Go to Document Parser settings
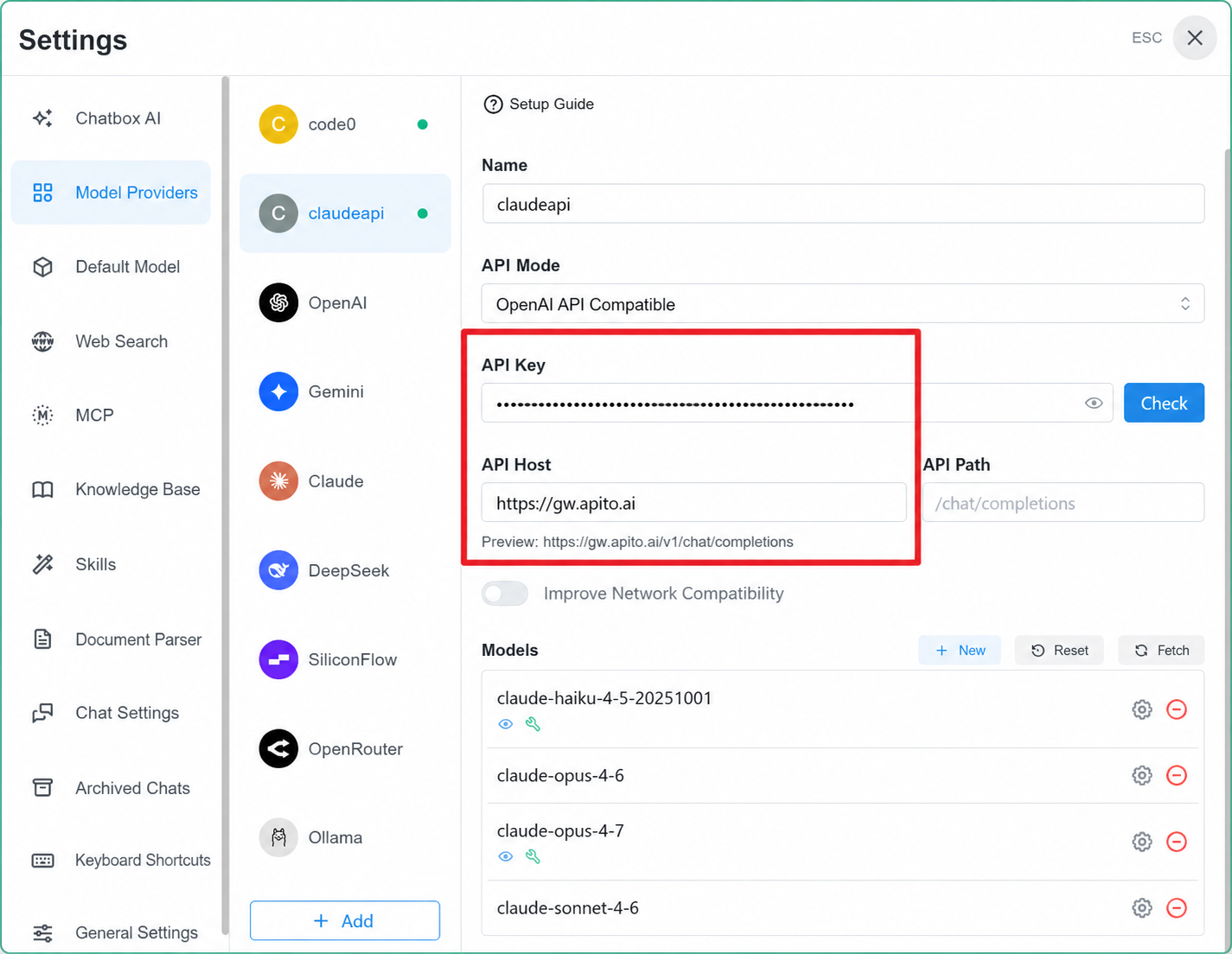Viewport: 1232px width, 954px height. click(111, 639)
